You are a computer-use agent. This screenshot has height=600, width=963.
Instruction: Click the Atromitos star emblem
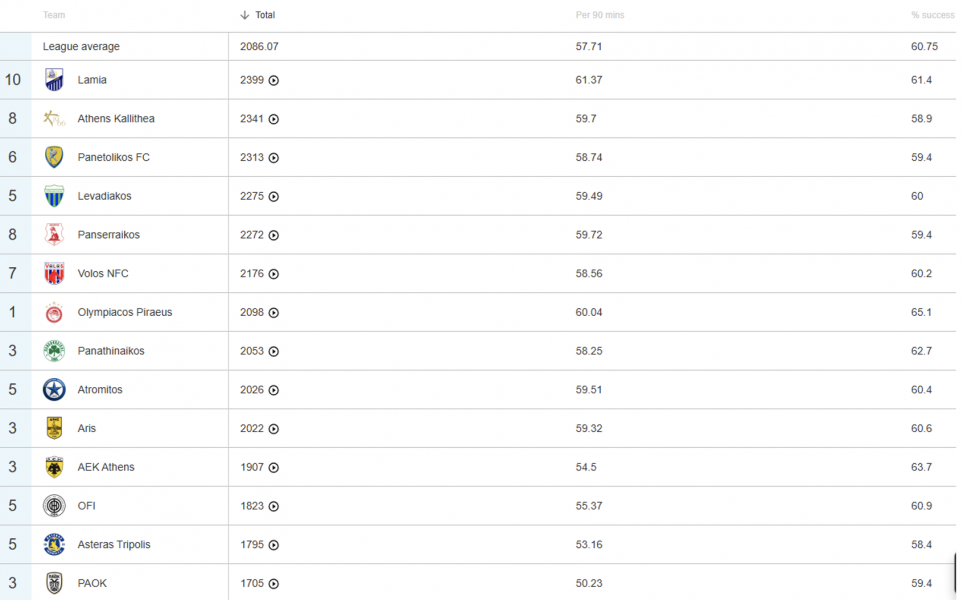pos(54,389)
